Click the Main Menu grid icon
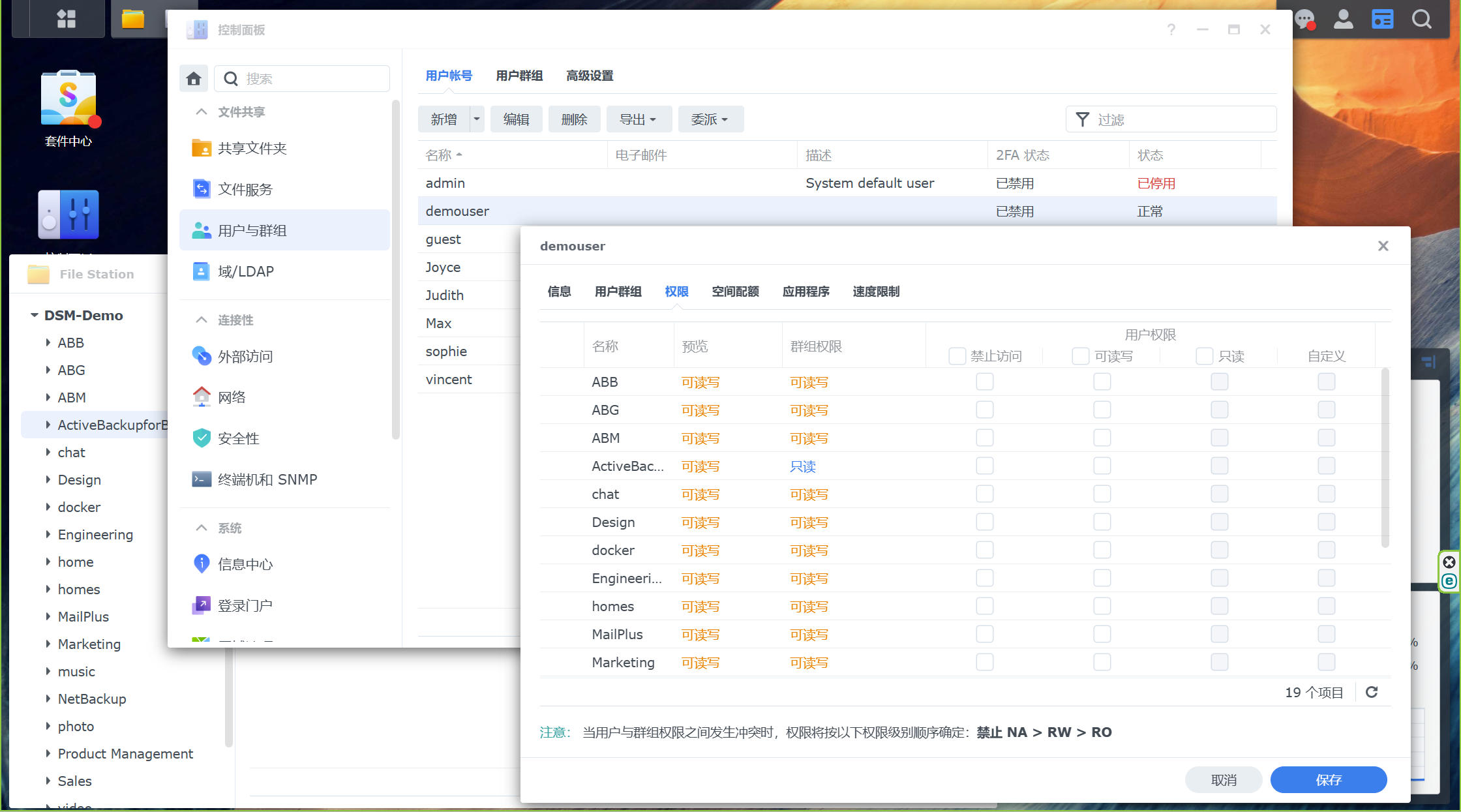 tap(66, 18)
